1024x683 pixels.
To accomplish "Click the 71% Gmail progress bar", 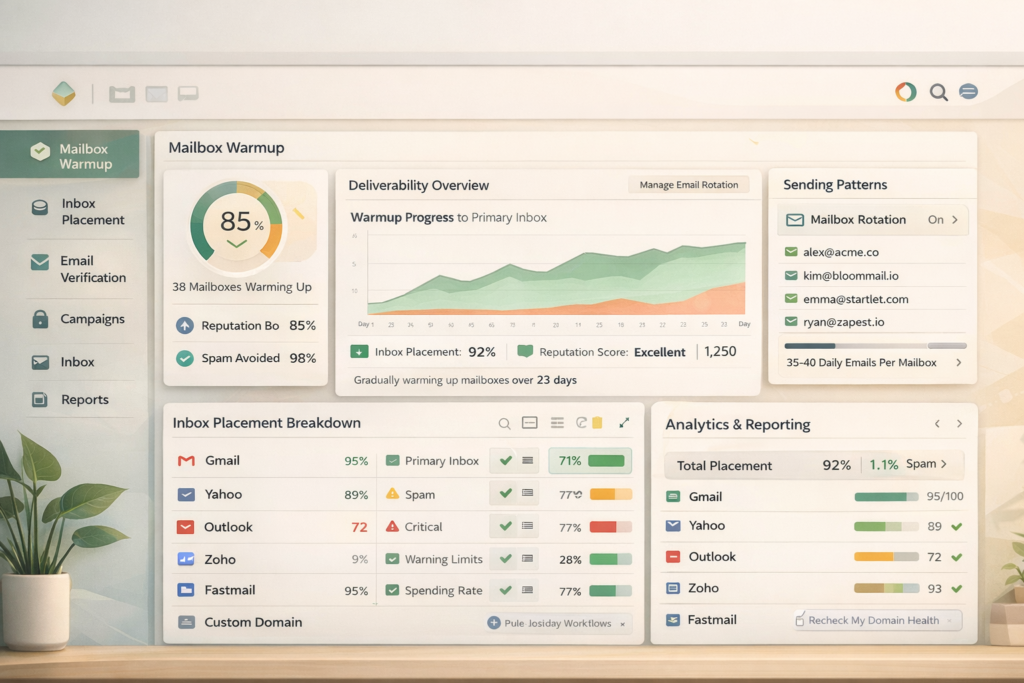I will tap(588, 461).
